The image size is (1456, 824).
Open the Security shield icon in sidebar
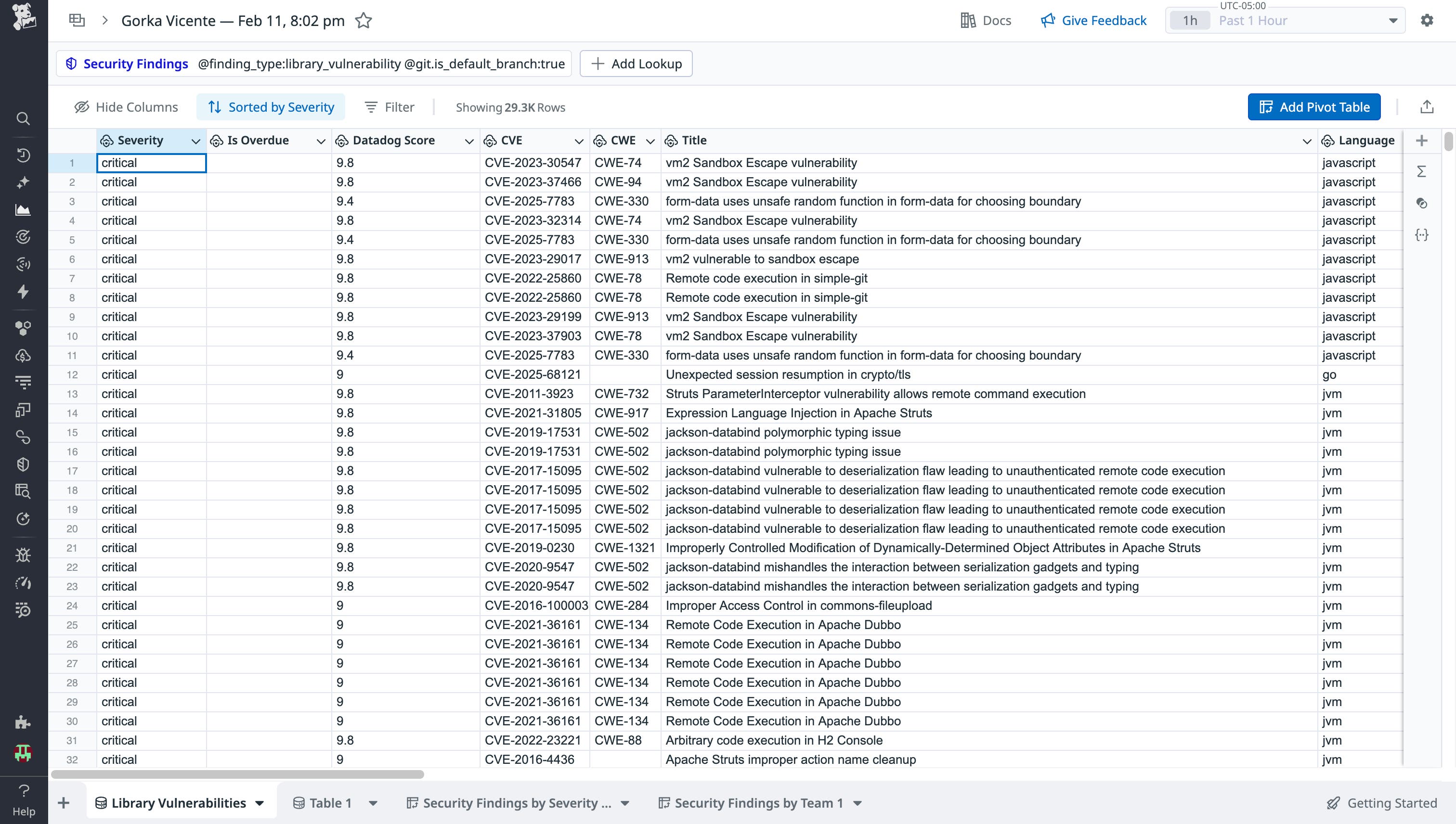[23, 464]
